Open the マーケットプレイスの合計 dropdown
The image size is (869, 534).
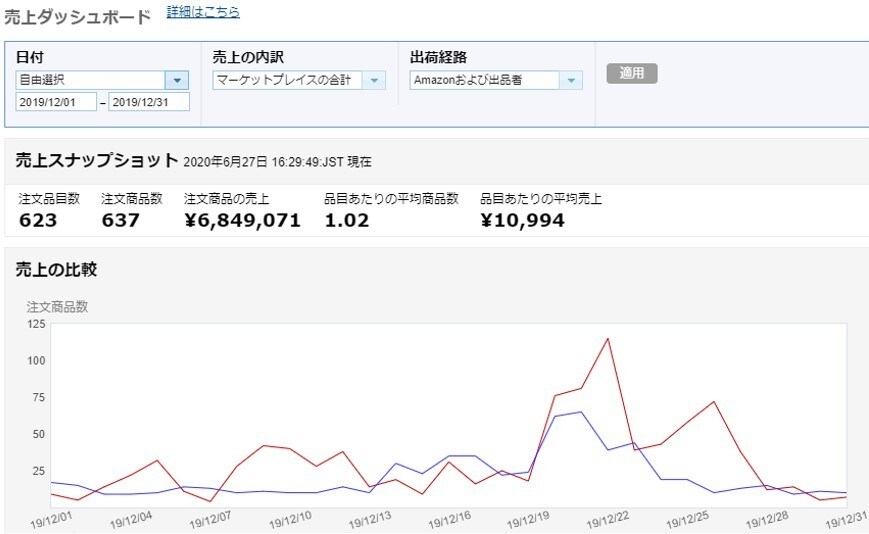coord(299,80)
